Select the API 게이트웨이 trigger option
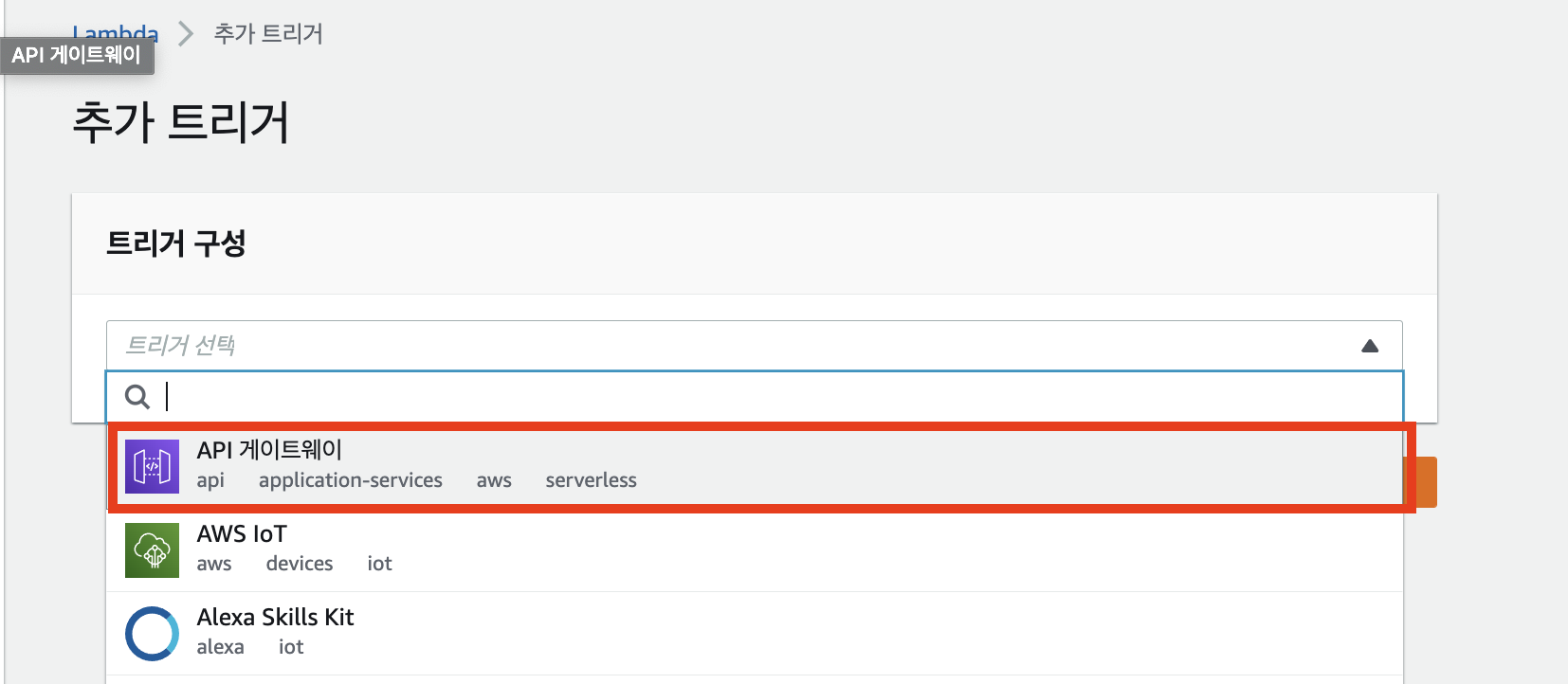This screenshot has height=684, width=1568. coord(755,466)
